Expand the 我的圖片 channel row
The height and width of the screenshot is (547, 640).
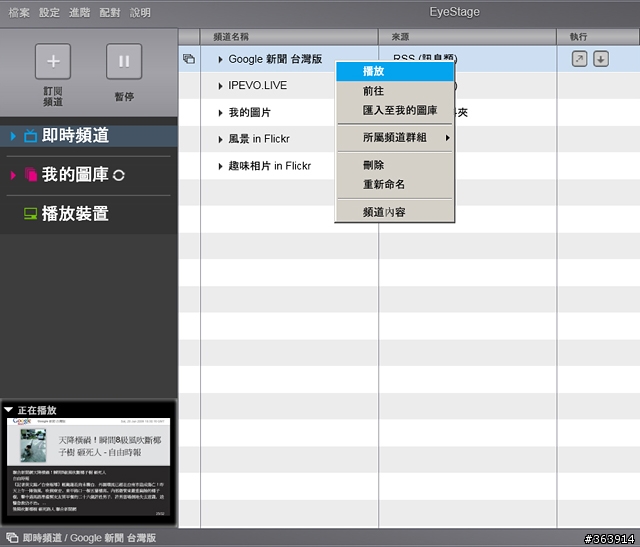click(220, 113)
